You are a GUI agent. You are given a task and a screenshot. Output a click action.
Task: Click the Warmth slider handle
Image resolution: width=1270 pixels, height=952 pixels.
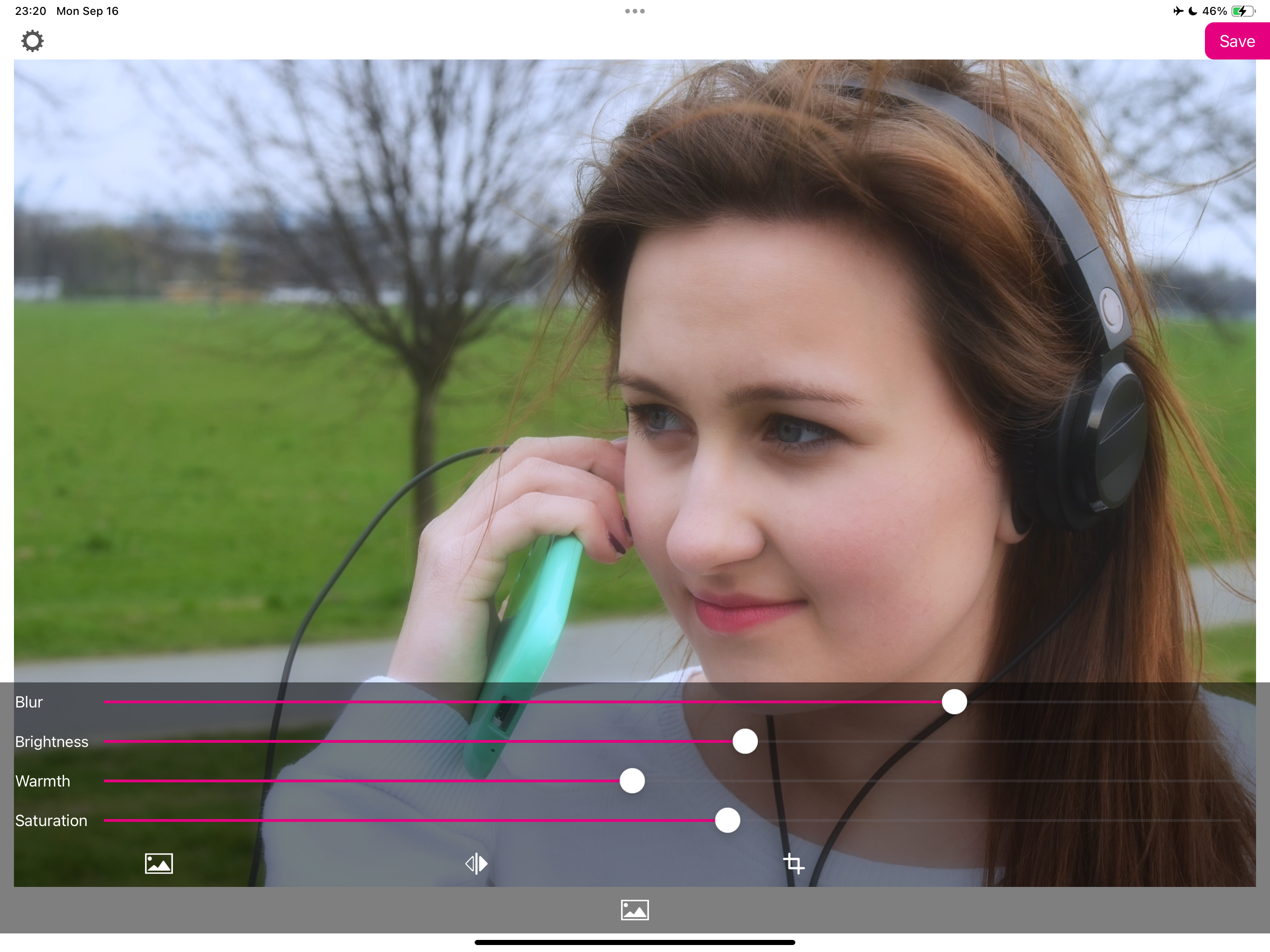pyautogui.click(x=632, y=781)
